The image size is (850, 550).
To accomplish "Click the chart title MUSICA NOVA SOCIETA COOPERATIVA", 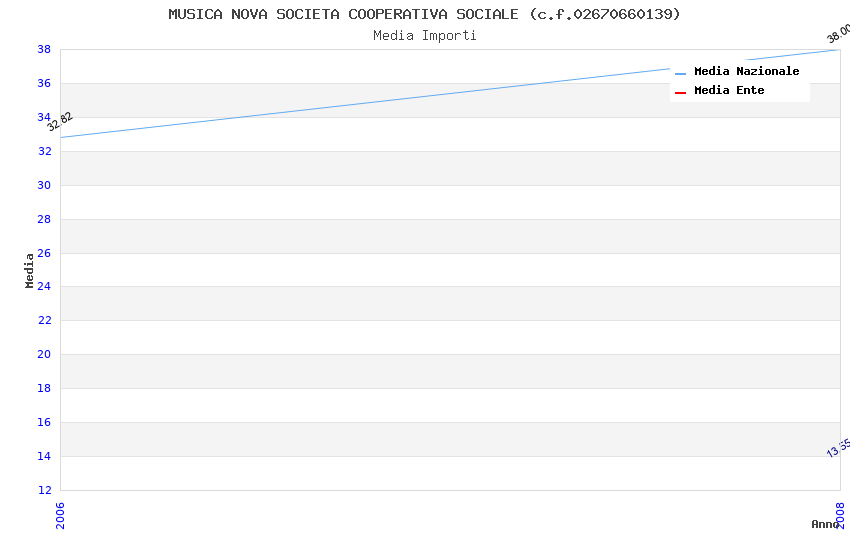I will pyautogui.click(x=424, y=14).
